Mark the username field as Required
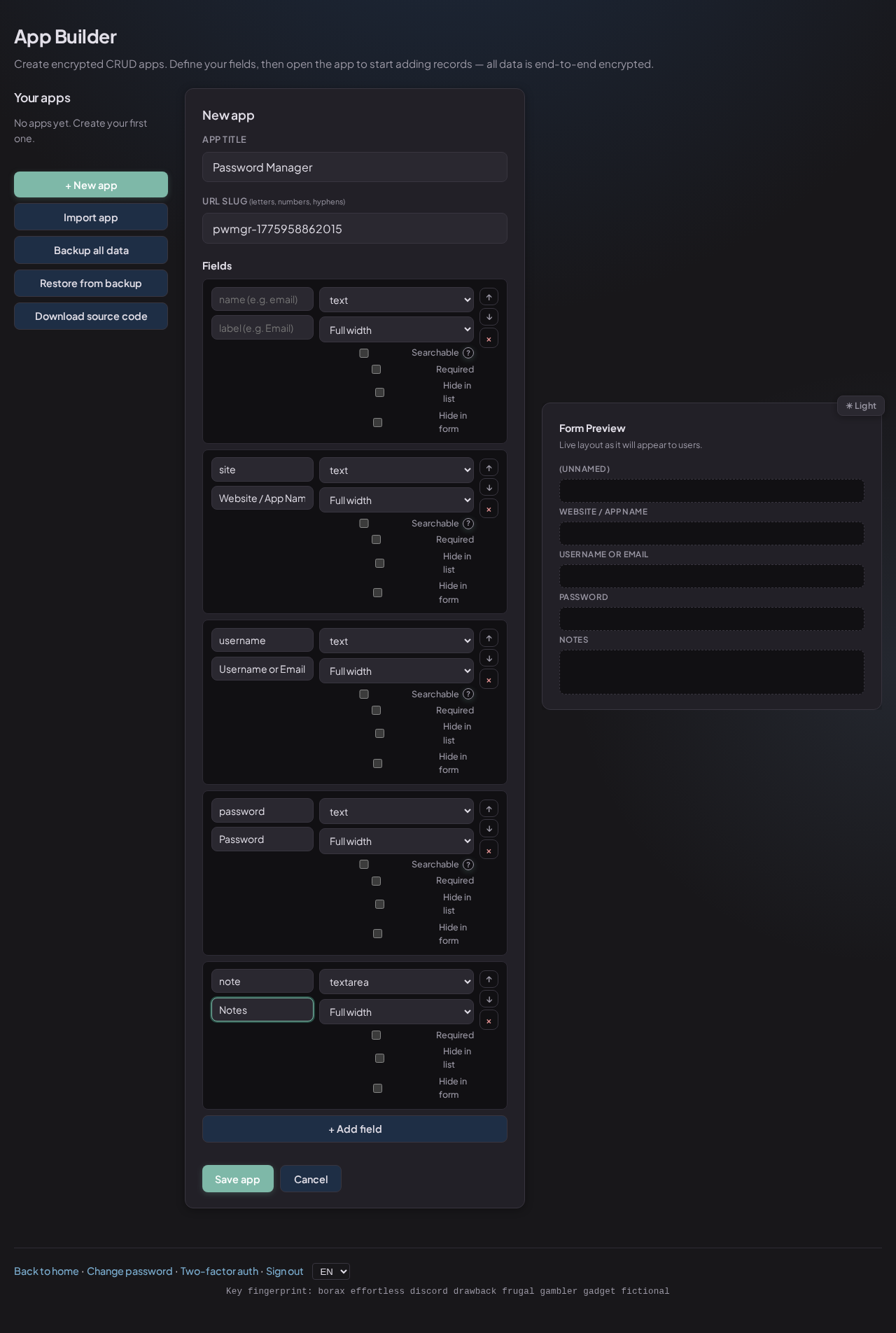Screen dimensions: 896x1333 tap(377, 711)
